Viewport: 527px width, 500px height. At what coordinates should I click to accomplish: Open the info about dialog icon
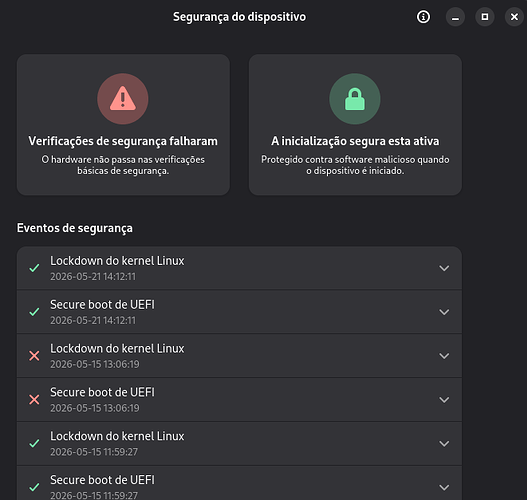click(x=423, y=17)
